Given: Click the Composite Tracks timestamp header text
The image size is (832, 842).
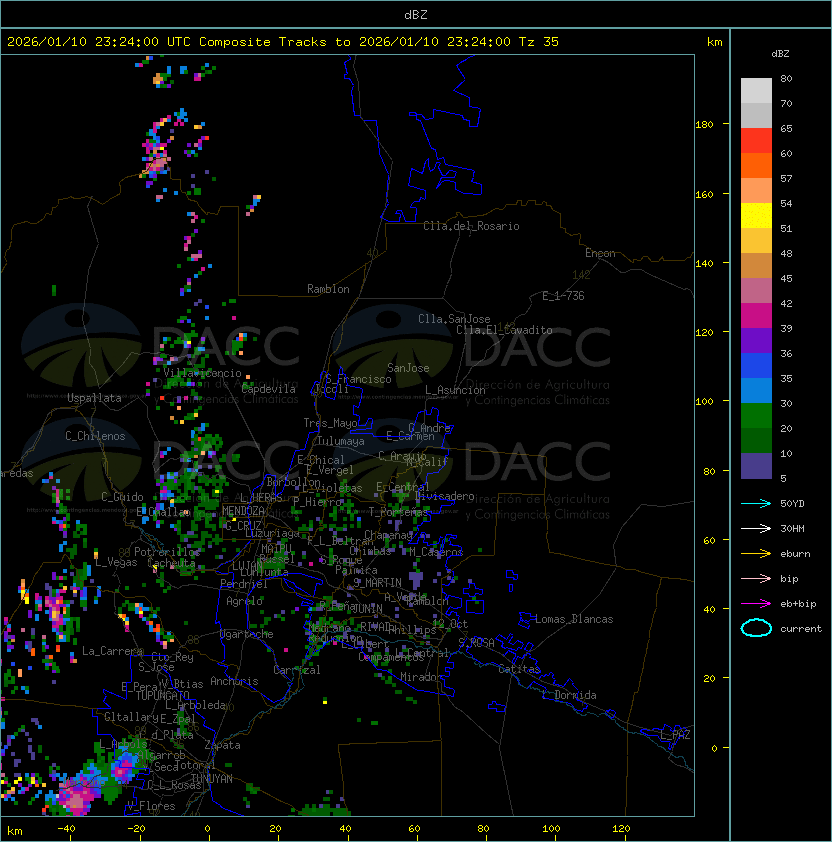Looking at the screenshot, I should pyautogui.click(x=283, y=42).
